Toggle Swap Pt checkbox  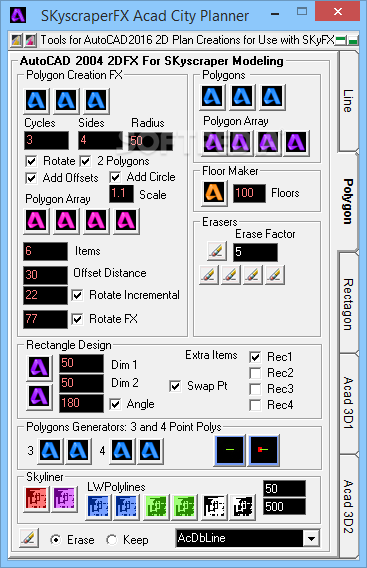(x=175, y=386)
